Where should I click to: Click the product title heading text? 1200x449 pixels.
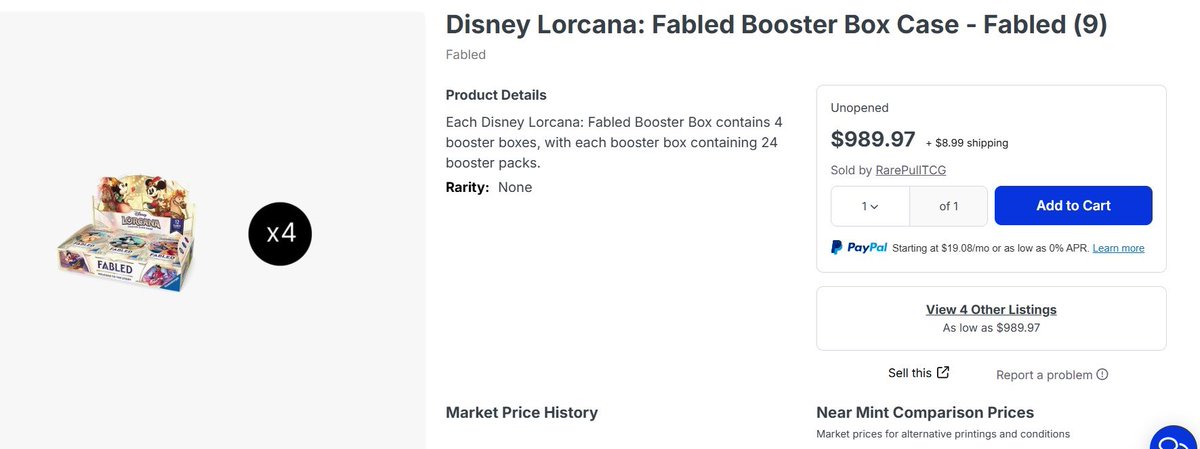[x=776, y=25]
